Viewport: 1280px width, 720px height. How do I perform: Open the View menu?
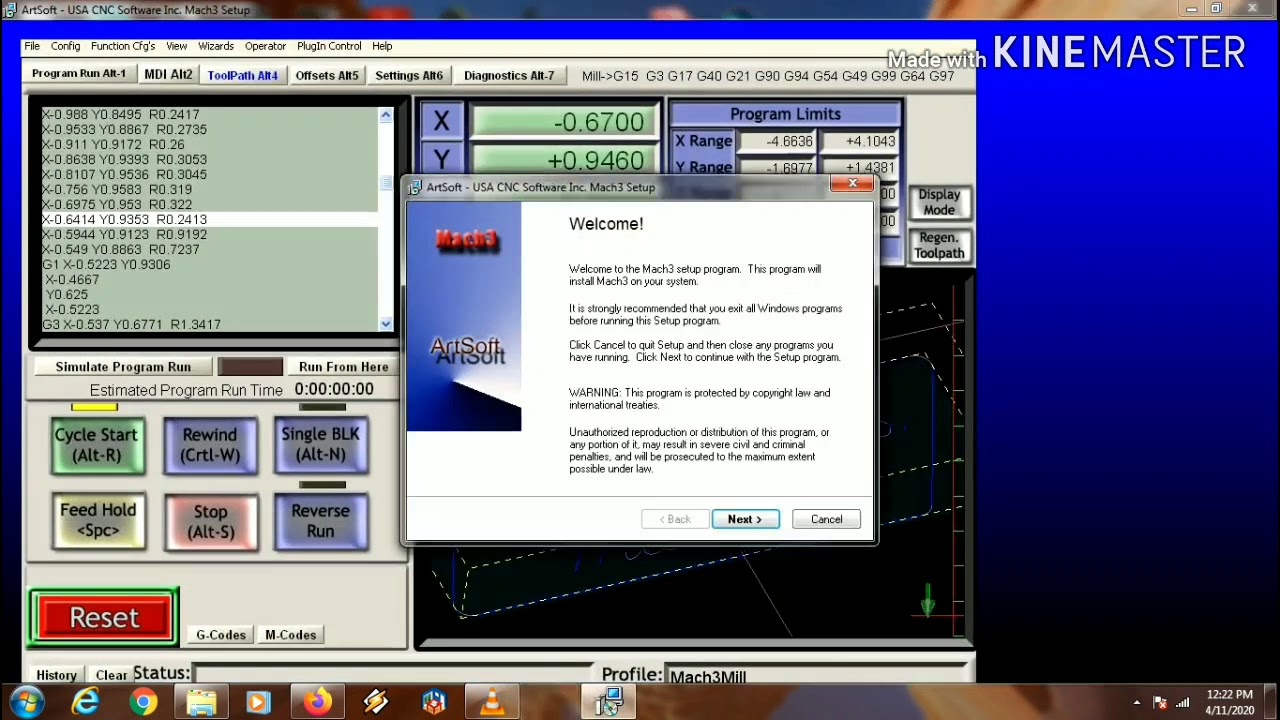(176, 46)
